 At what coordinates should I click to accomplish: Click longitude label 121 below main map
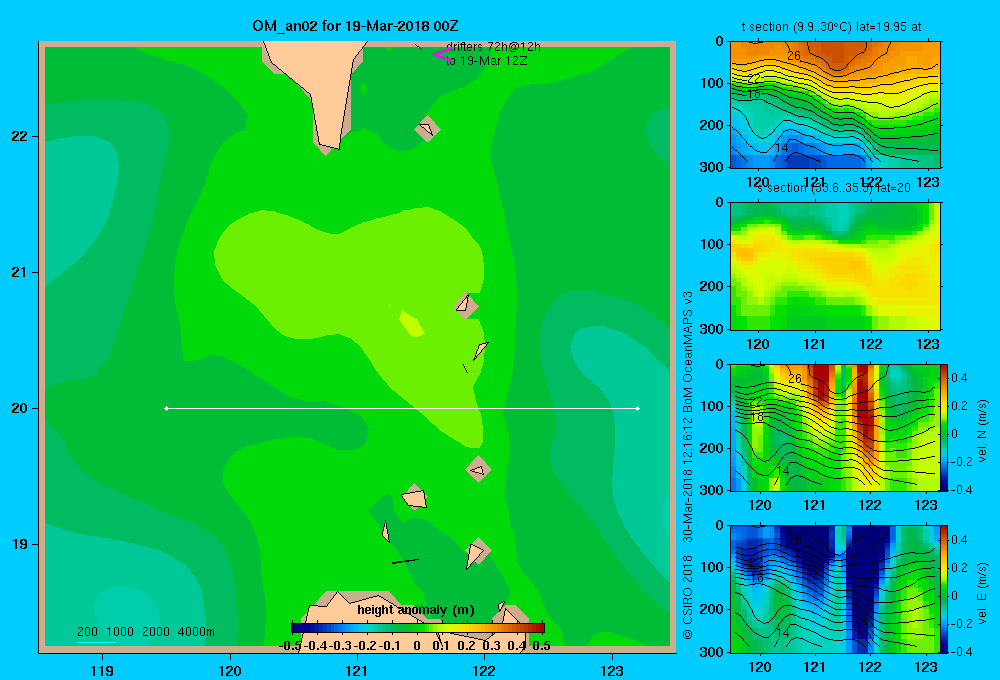pos(357,670)
